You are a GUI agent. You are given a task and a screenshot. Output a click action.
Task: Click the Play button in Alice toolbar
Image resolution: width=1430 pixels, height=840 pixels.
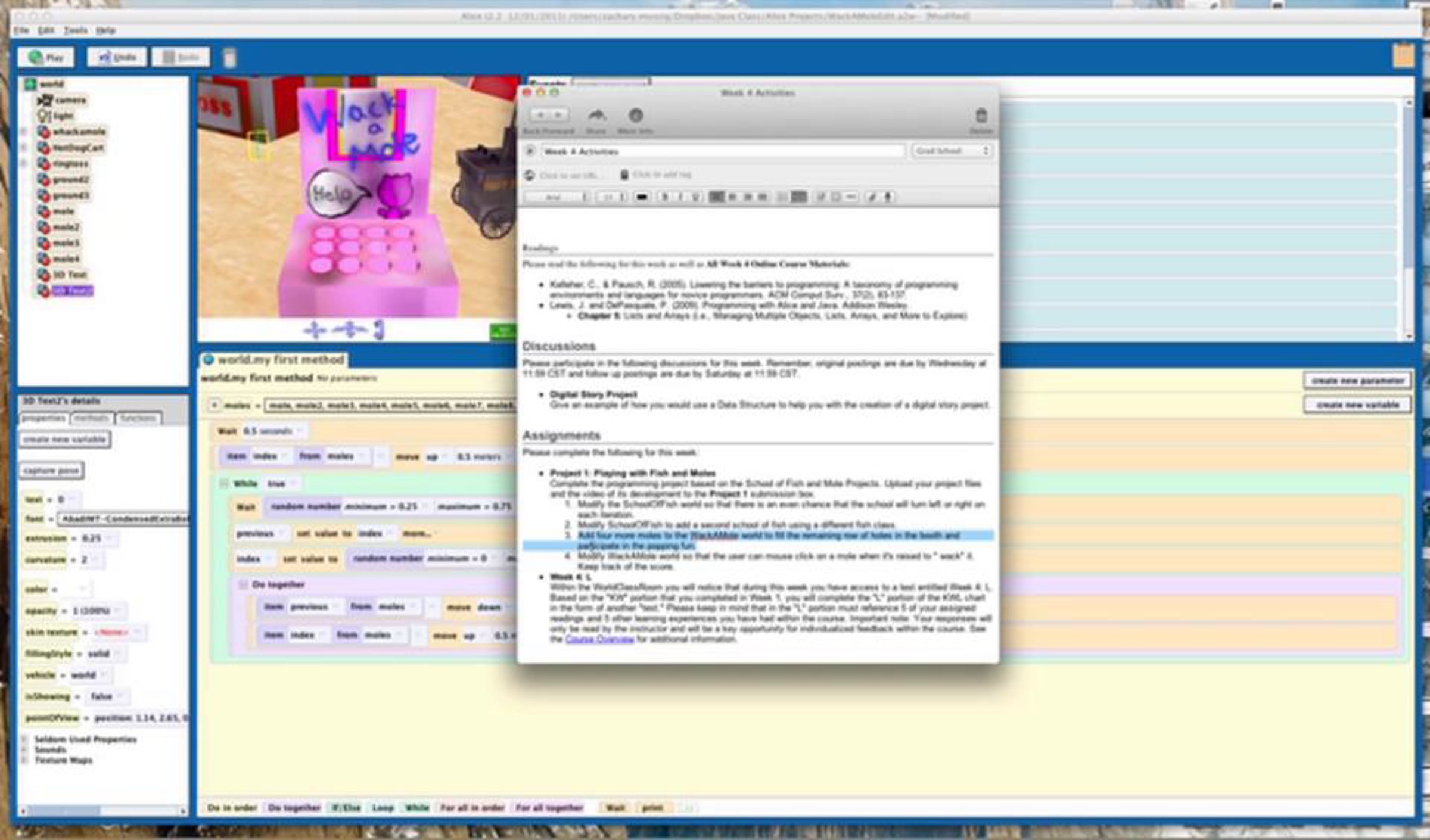point(46,57)
